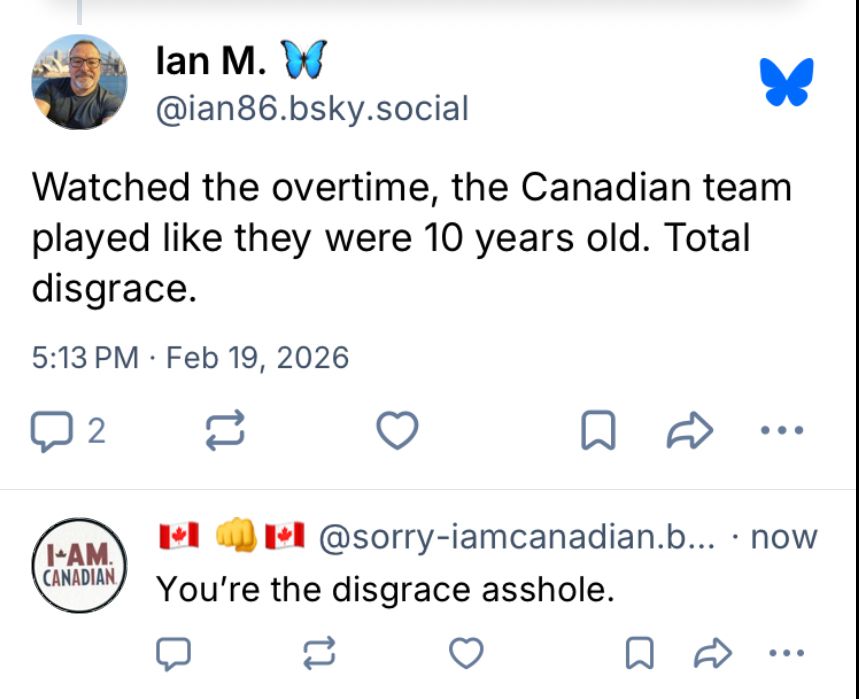
Task: Click the blue Bluesky butterfly logo
Action: (x=787, y=82)
